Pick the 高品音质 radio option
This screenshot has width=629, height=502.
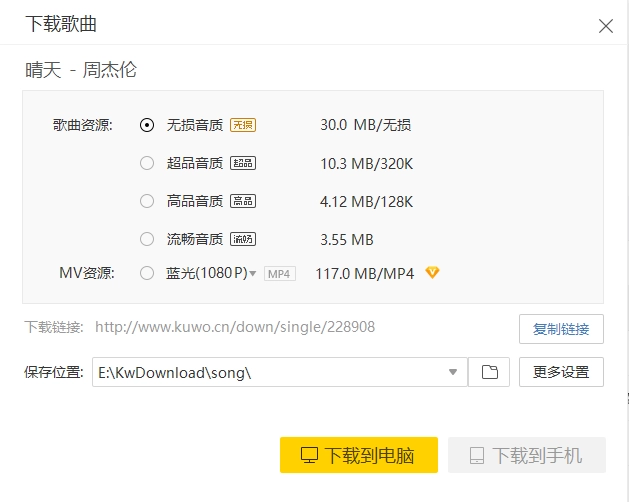[147, 201]
